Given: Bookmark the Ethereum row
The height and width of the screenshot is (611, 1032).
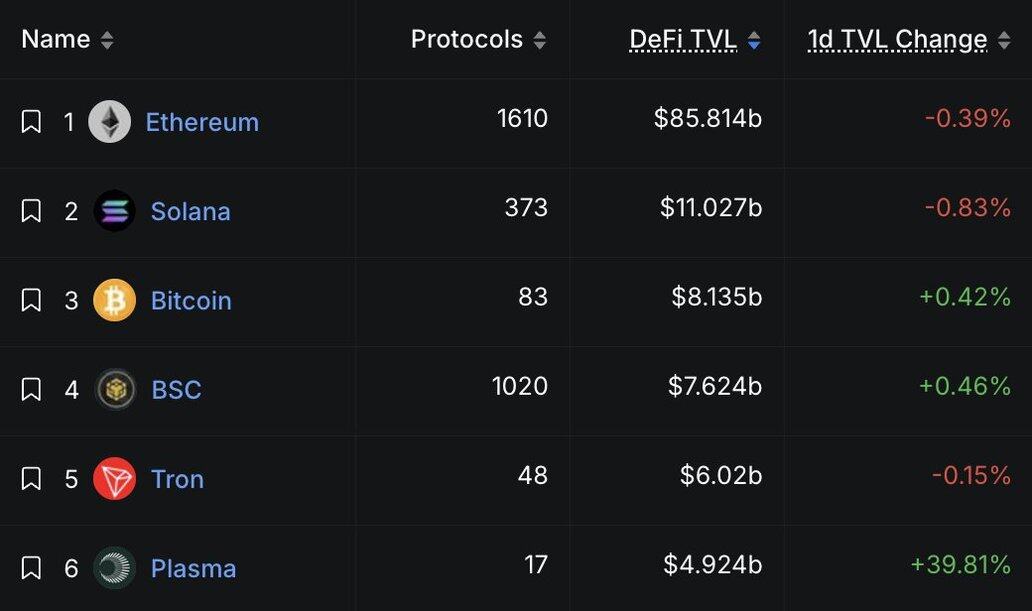Looking at the screenshot, I should (31, 122).
